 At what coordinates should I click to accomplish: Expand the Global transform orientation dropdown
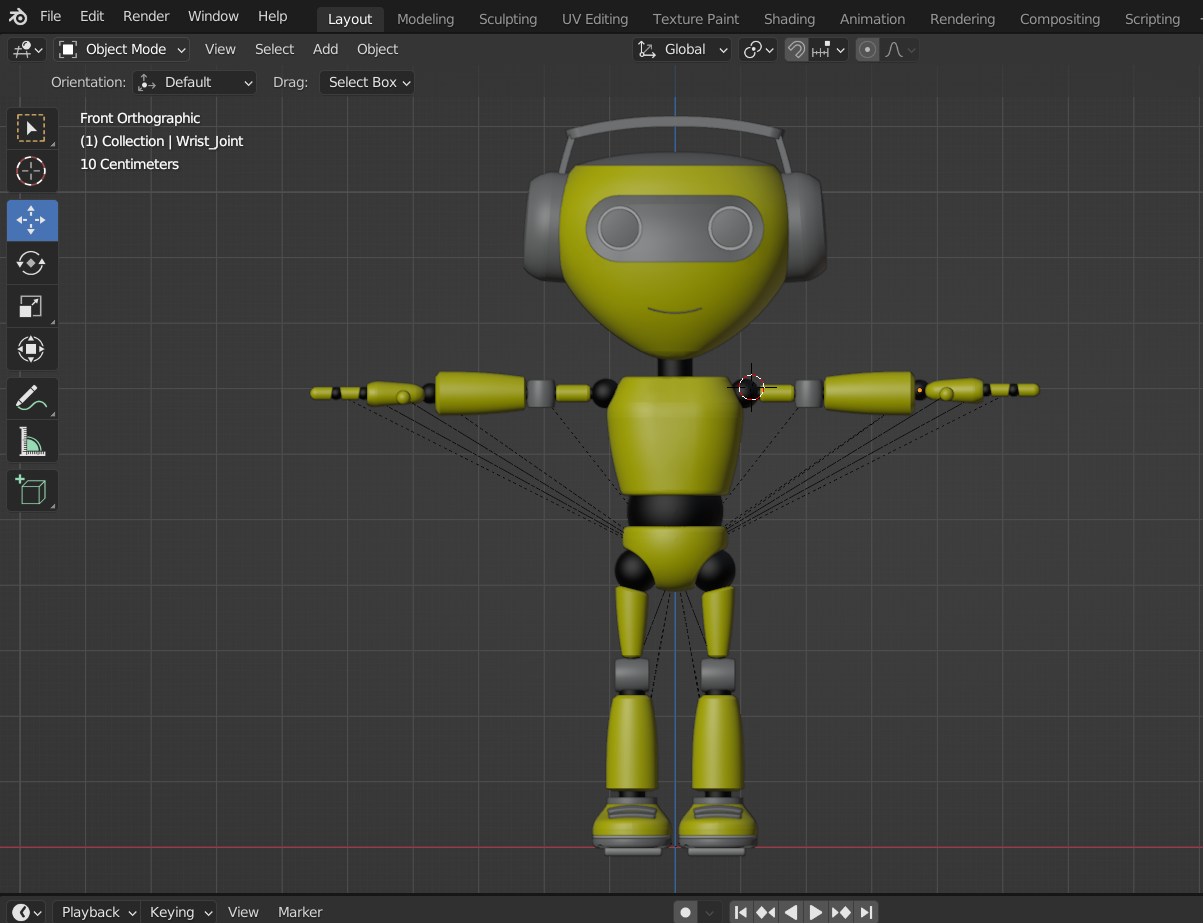pos(684,50)
